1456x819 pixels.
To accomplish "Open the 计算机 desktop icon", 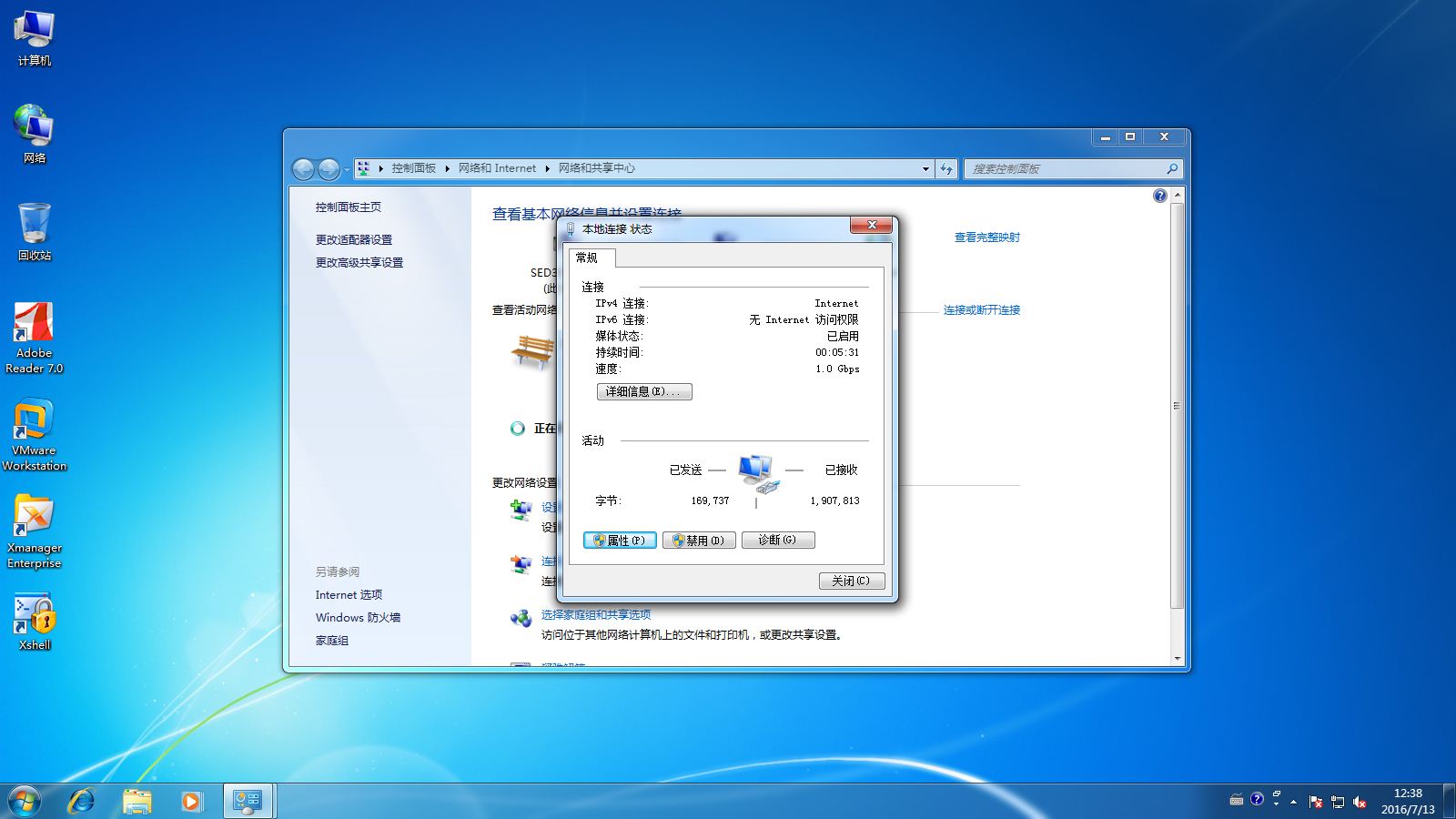I will (x=34, y=38).
